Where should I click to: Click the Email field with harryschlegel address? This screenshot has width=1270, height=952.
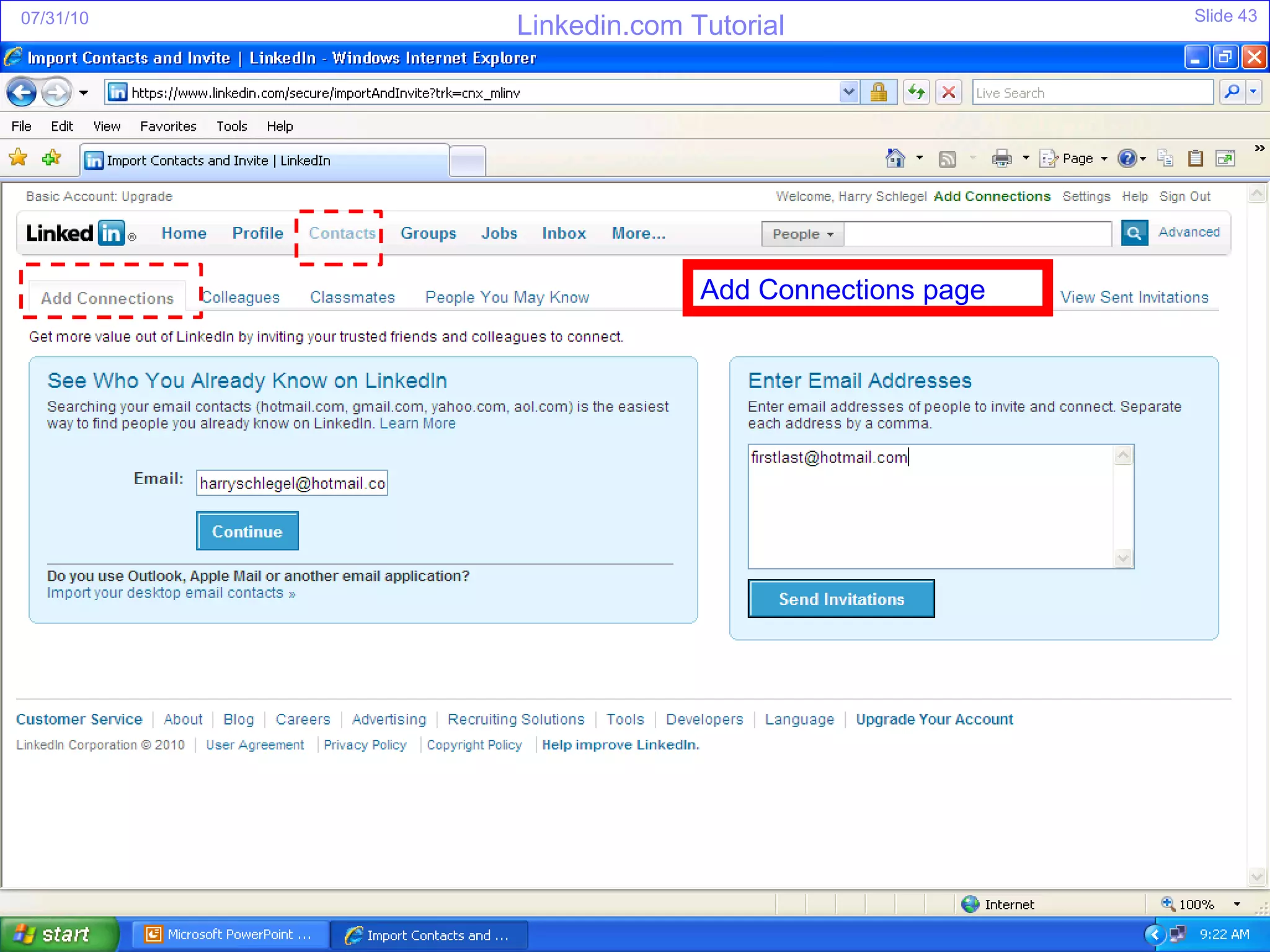(x=292, y=483)
